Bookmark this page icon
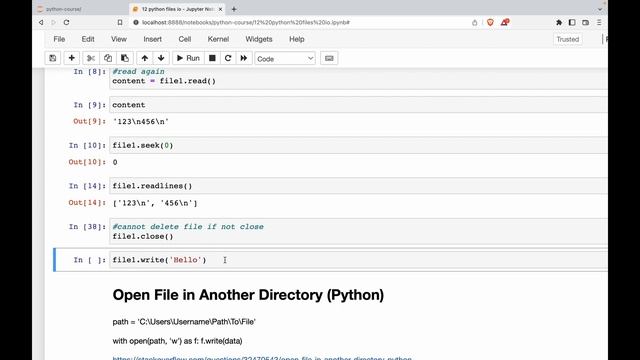Image resolution: width=640 pixels, height=360 pixels. point(120,22)
